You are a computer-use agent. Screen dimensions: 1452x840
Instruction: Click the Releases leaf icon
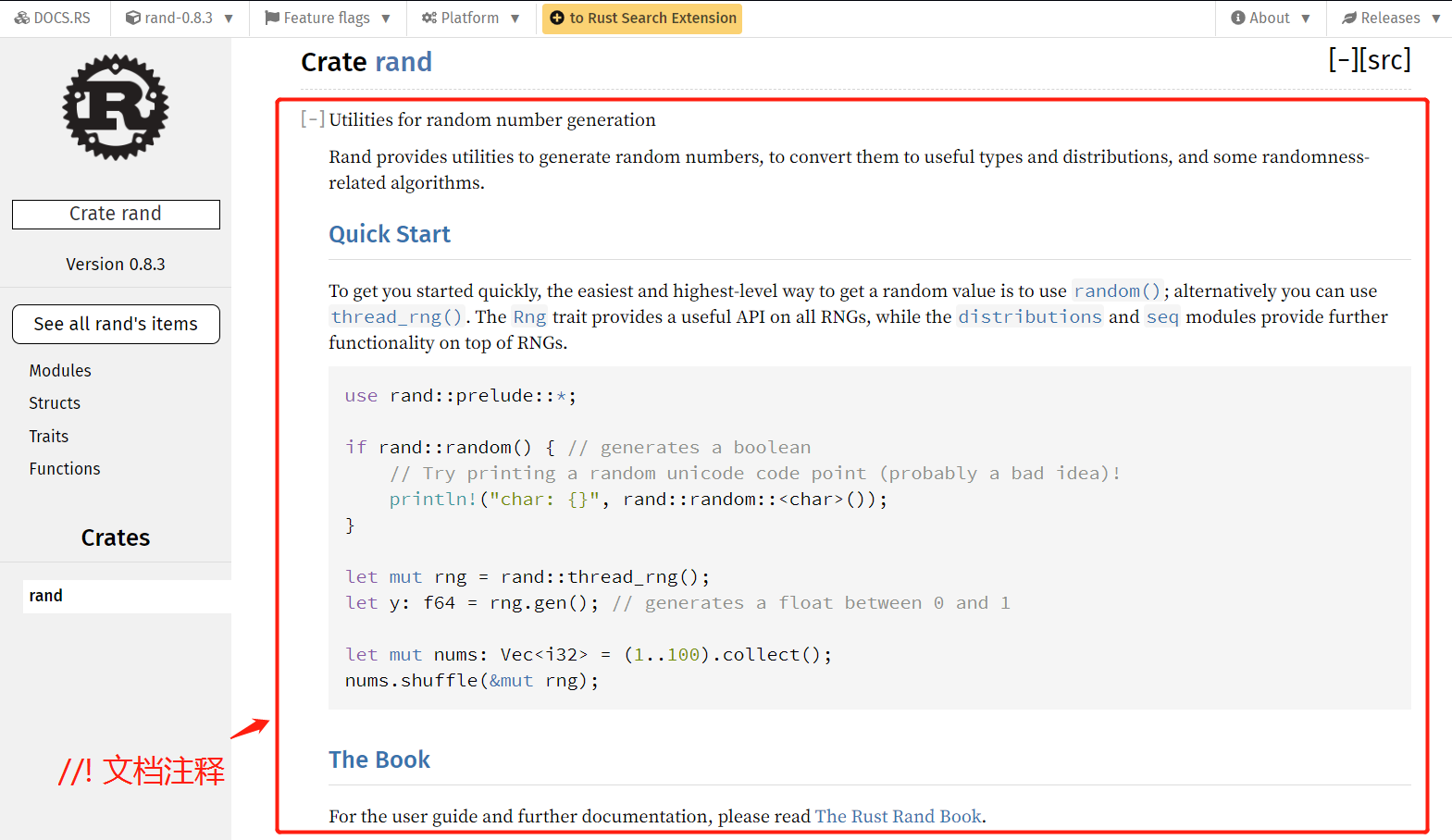click(1349, 18)
